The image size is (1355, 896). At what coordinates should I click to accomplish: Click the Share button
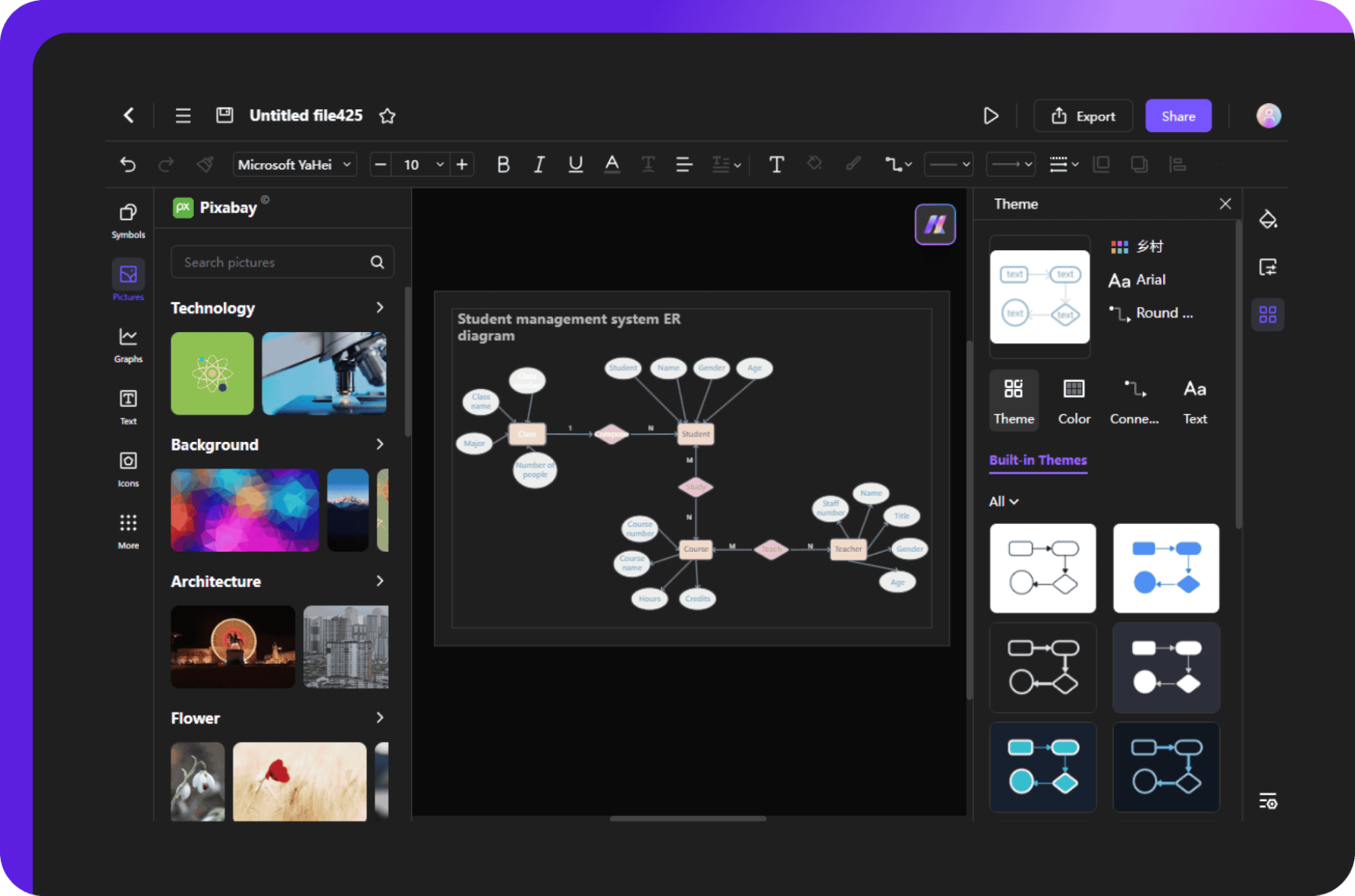click(1178, 116)
